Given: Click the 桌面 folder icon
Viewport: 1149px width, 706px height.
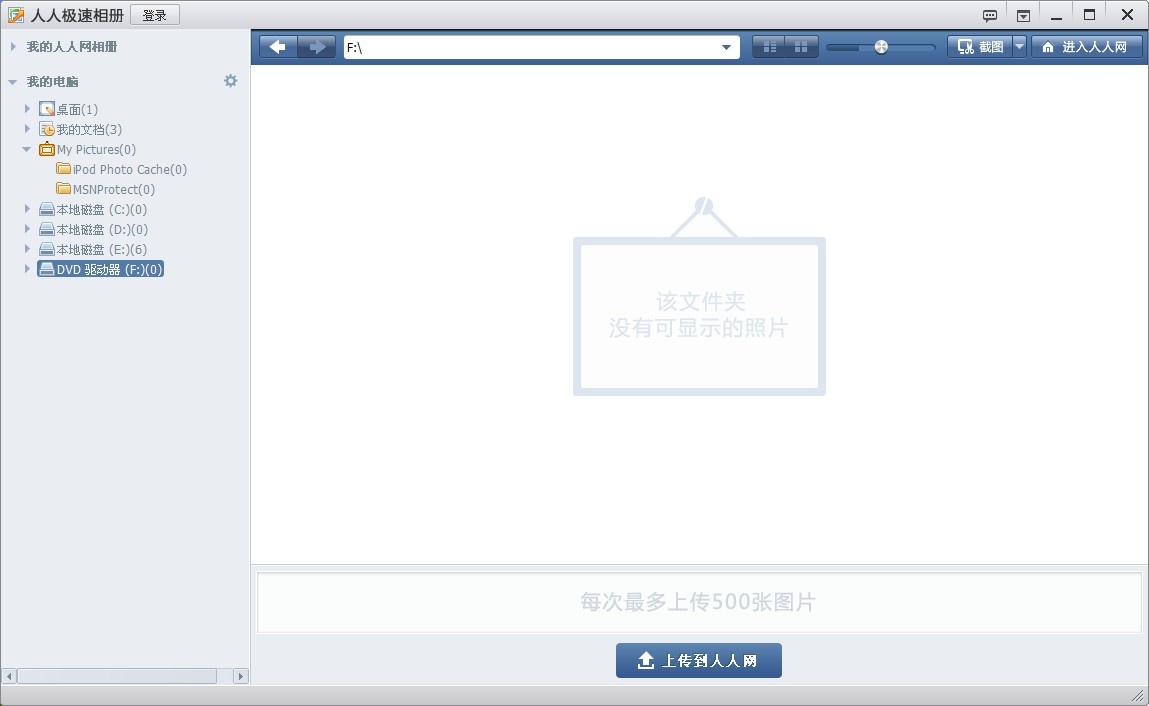Looking at the screenshot, I should [x=47, y=109].
